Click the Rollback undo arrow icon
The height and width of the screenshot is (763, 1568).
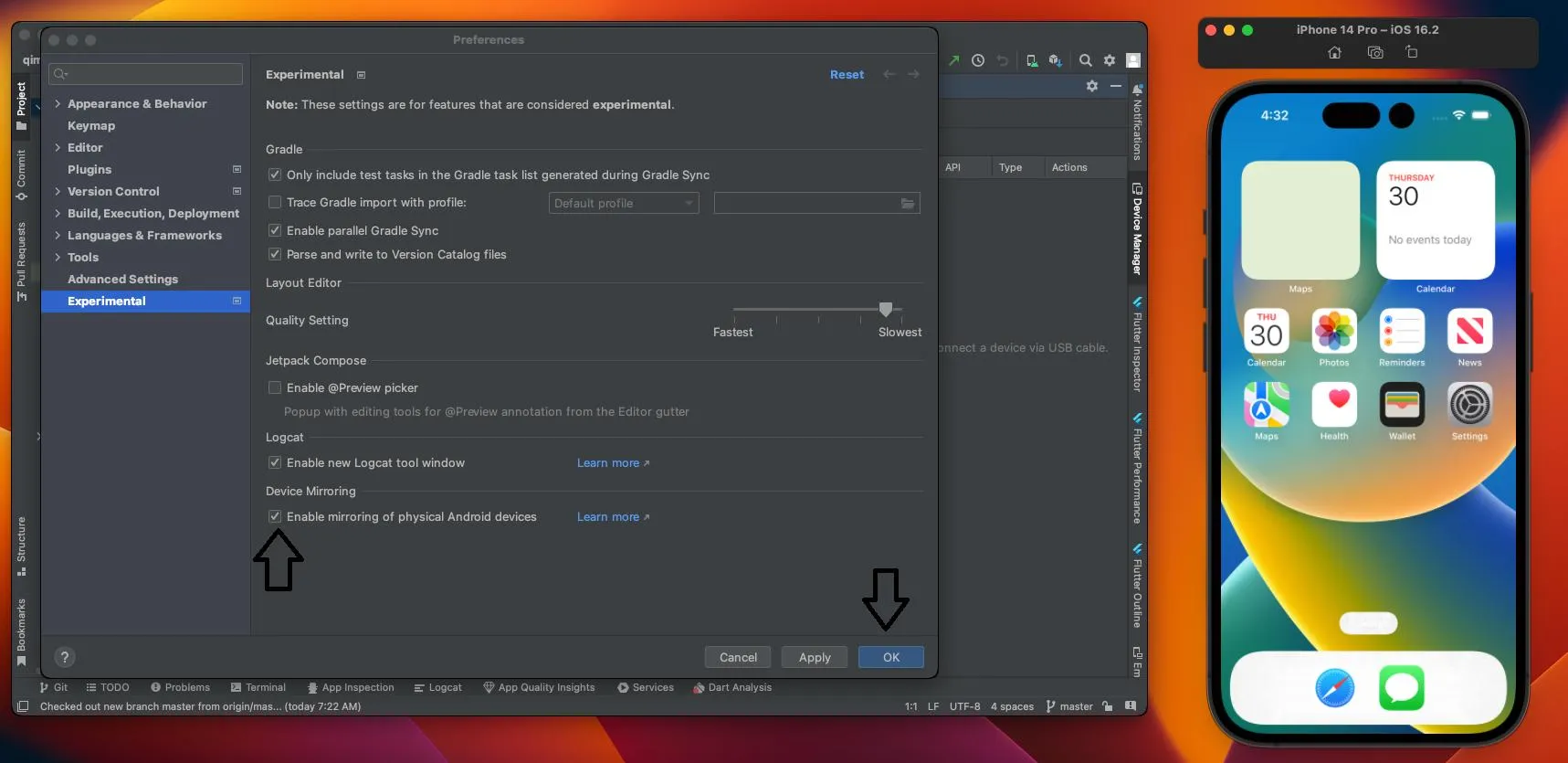pyautogui.click(x=1003, y=60)
